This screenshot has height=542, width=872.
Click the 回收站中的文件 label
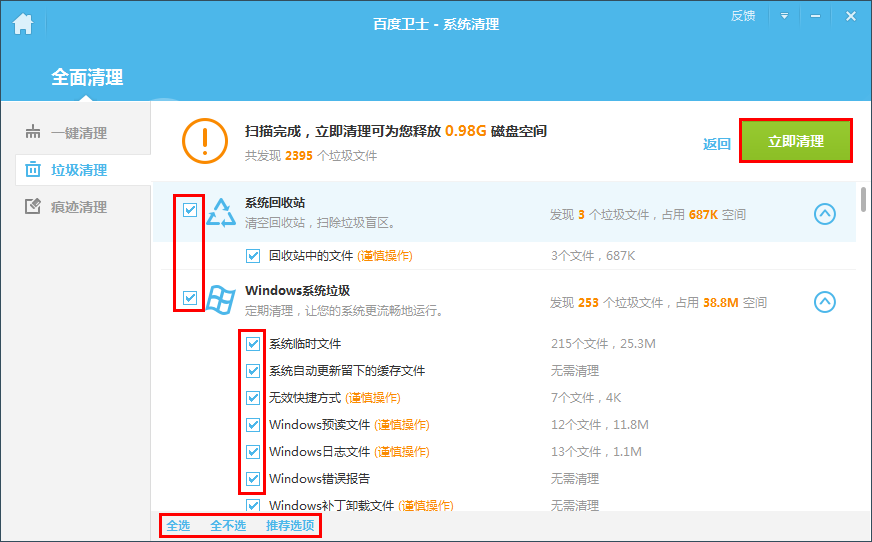(311, 256)
